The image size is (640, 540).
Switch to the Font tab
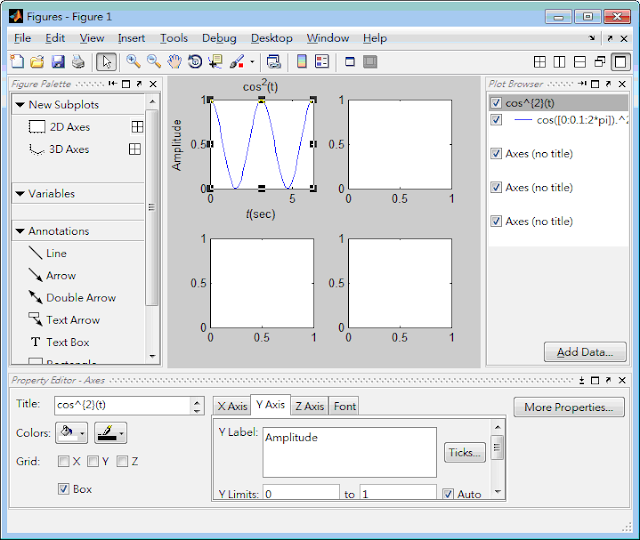coord(344,406)
